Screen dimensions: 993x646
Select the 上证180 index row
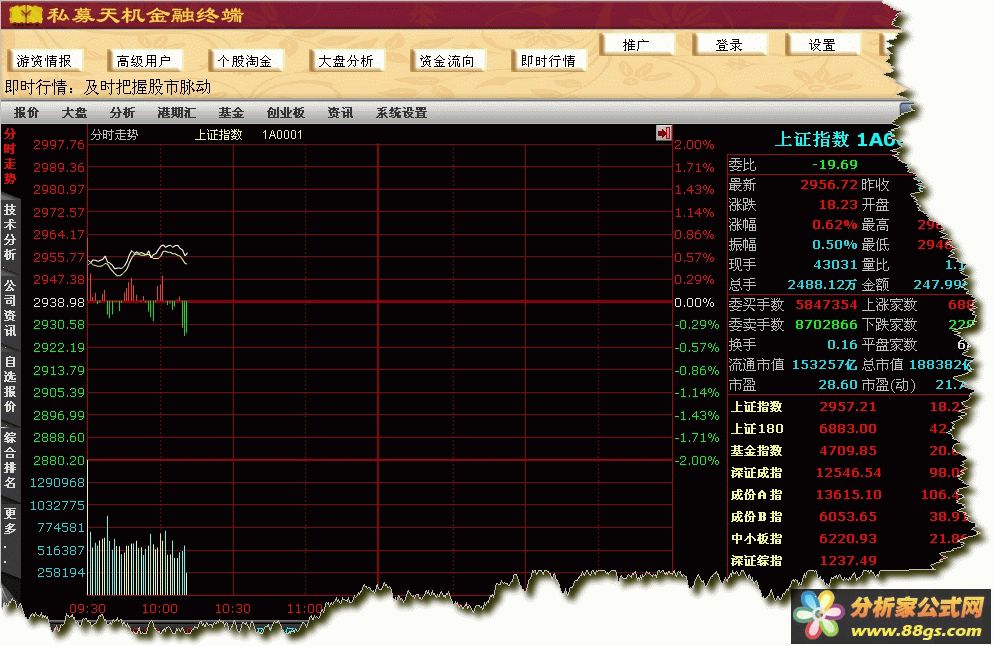pos(849,429)
